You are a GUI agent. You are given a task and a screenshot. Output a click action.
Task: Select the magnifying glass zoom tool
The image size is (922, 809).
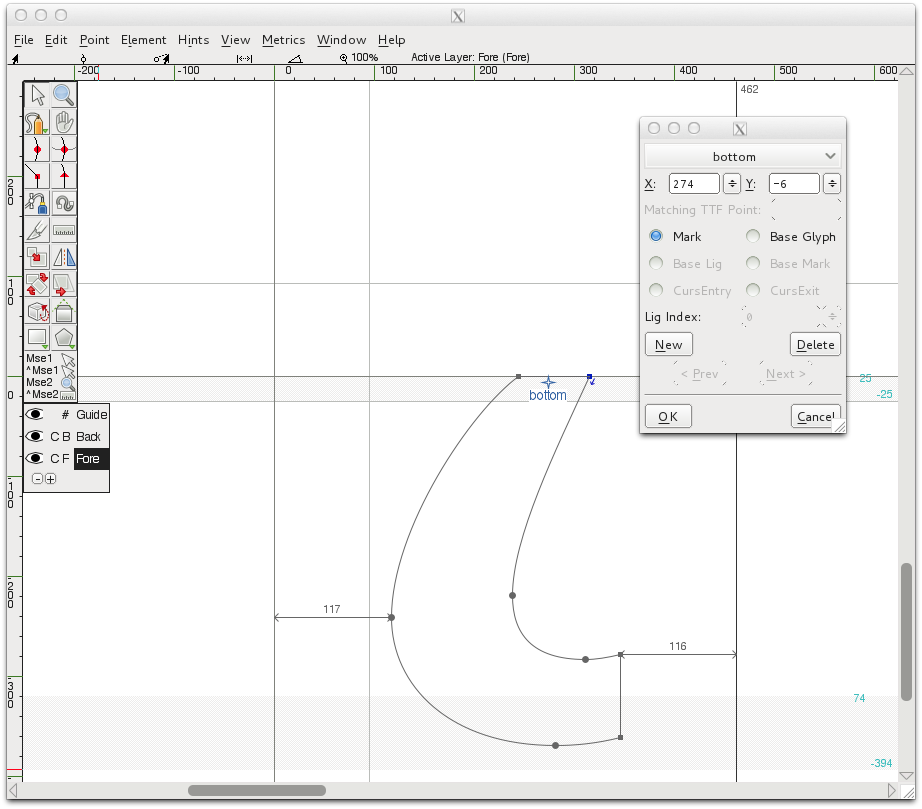[x=64, y=95]
